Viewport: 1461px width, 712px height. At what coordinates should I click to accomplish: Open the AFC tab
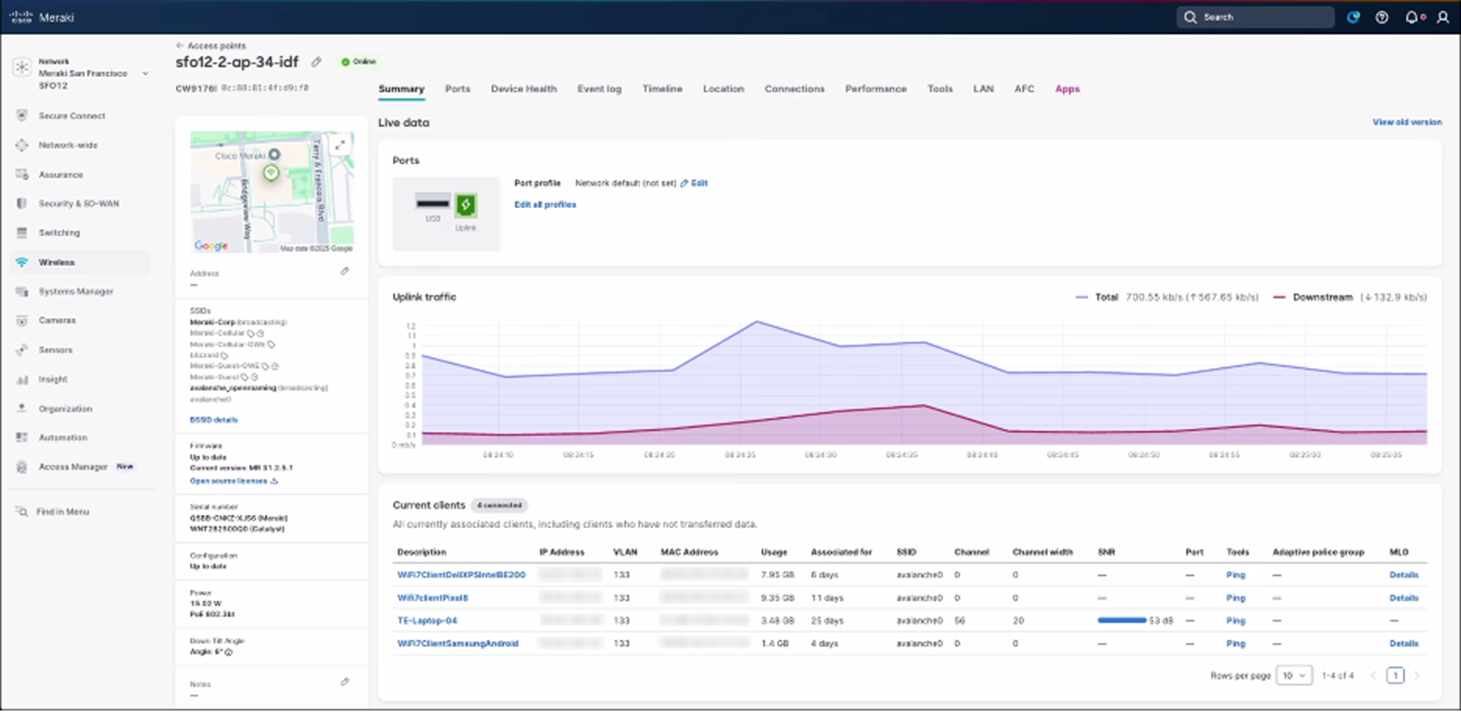(1025, 89)
